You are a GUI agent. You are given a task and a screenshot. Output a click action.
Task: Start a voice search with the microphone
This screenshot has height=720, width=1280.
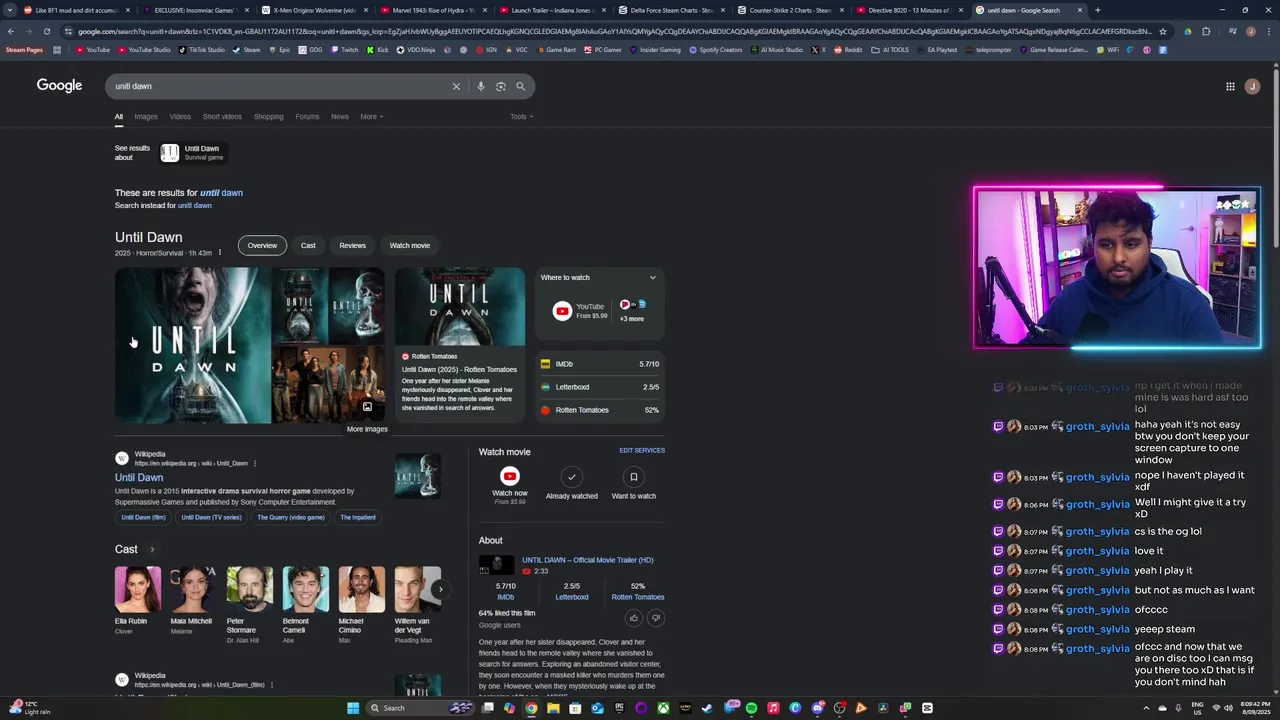[481, 86]
